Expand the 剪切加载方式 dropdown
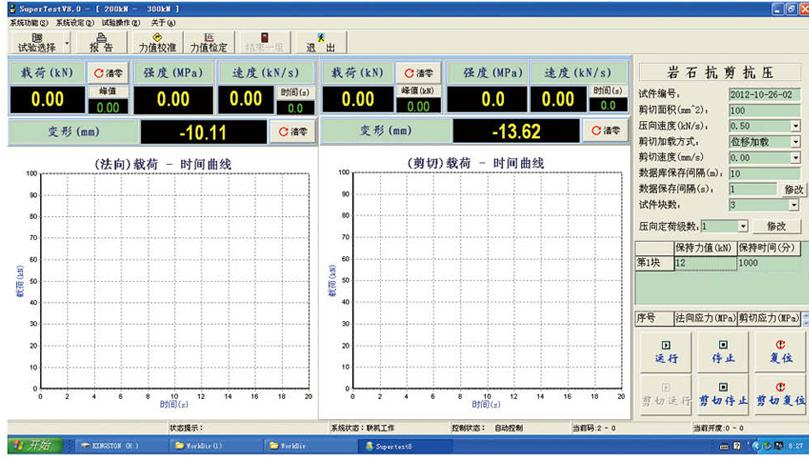809x457 pixels. 795,142
